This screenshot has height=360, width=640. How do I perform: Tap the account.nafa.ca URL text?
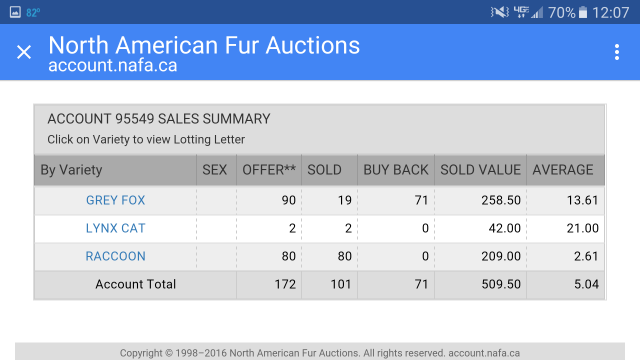113,65
